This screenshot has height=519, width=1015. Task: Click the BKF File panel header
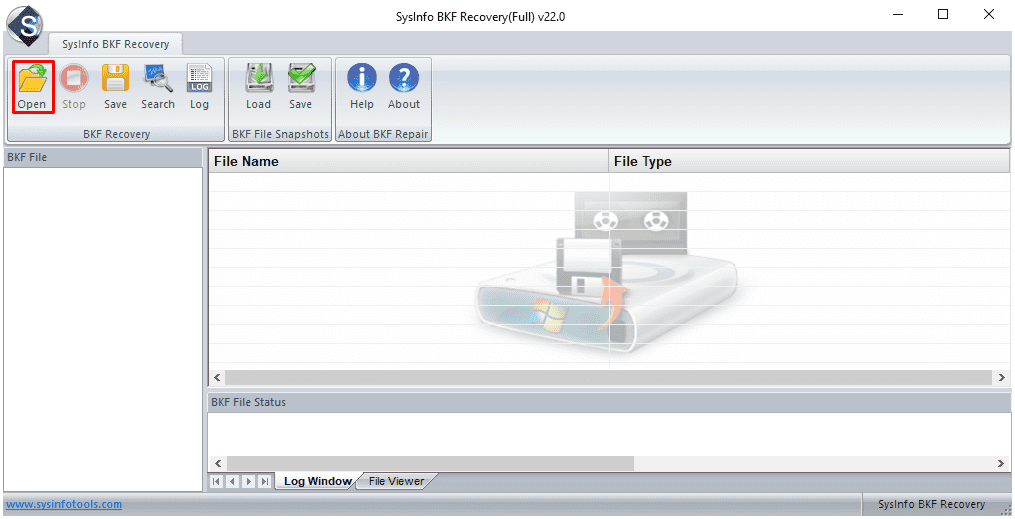pos(103,157)
